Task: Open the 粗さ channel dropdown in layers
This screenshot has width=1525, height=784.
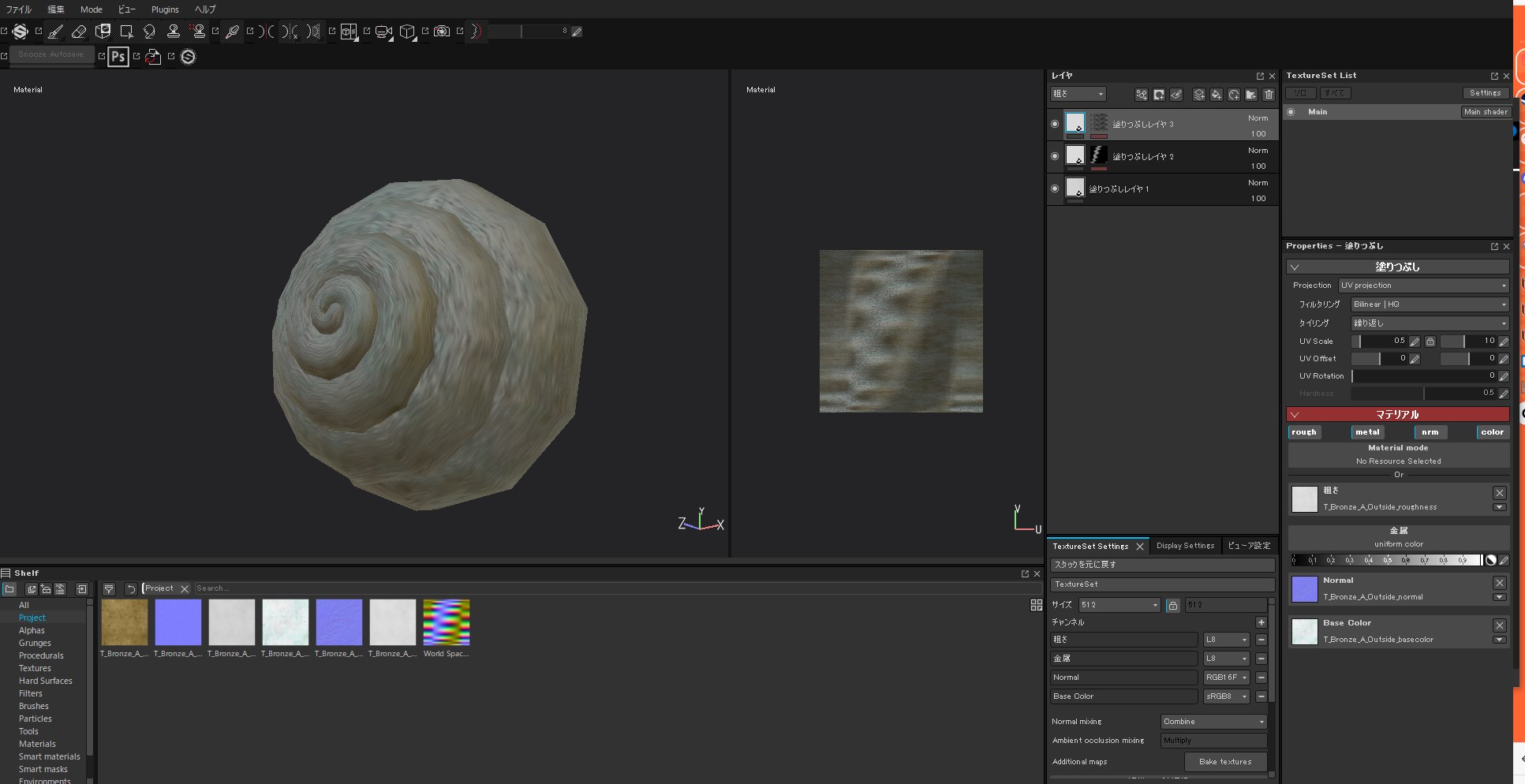Action: coord(1078,94)
